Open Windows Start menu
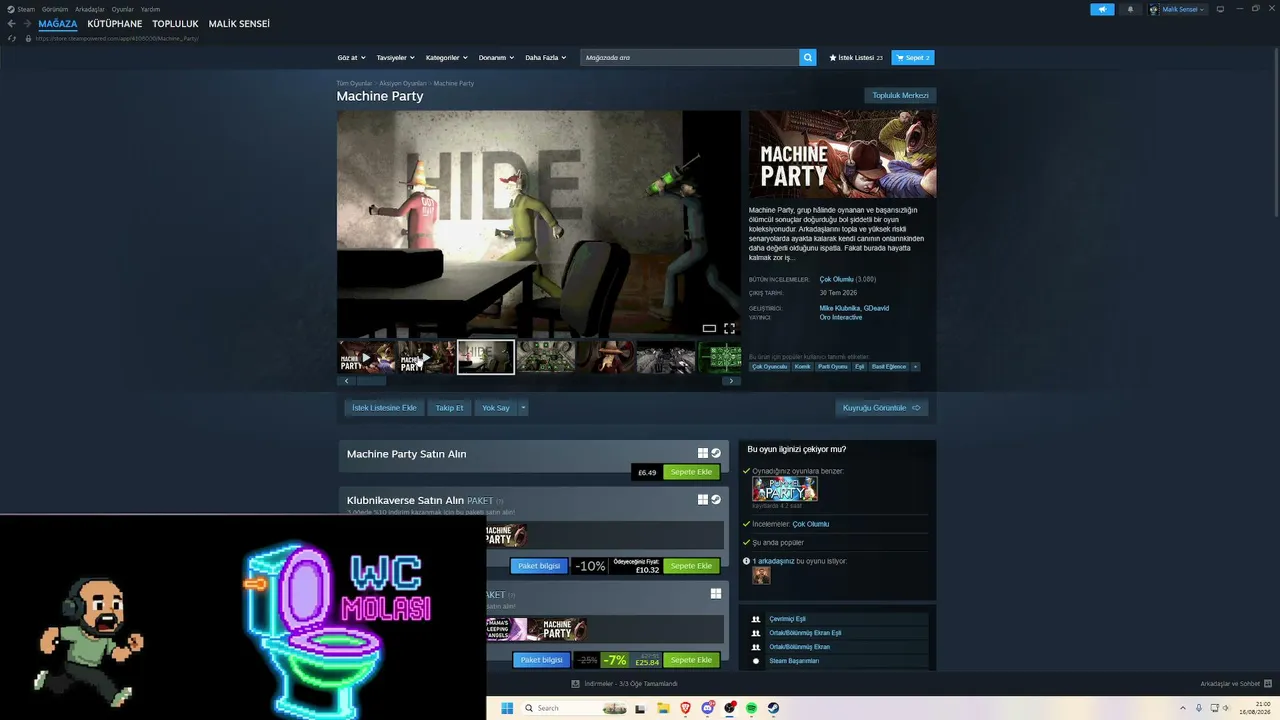 click(x=507, y=708)
